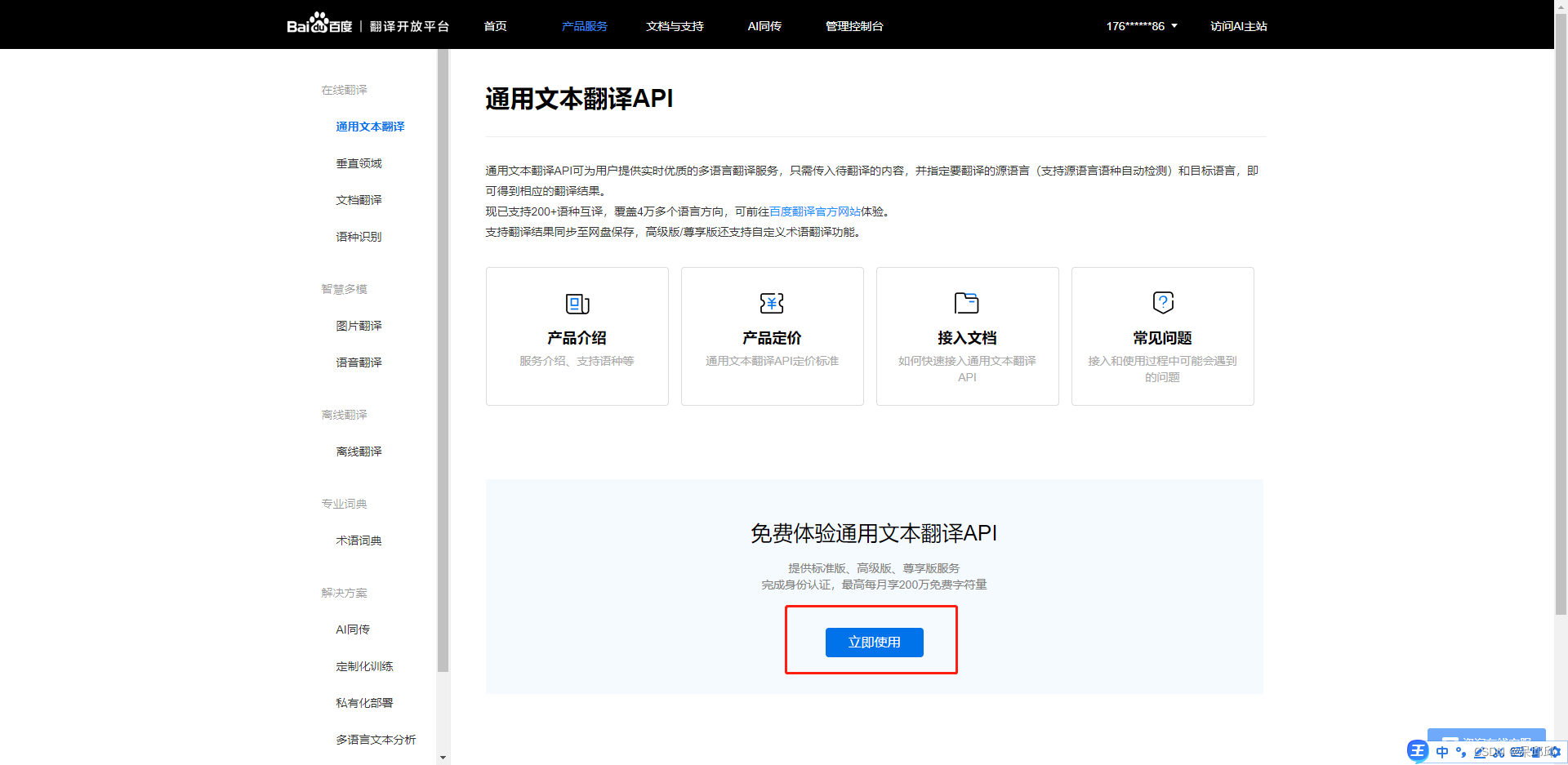The image size is (1568, 765).
Task: Open 文档与支持 in top navigation
Action: [x=675, y=26]
